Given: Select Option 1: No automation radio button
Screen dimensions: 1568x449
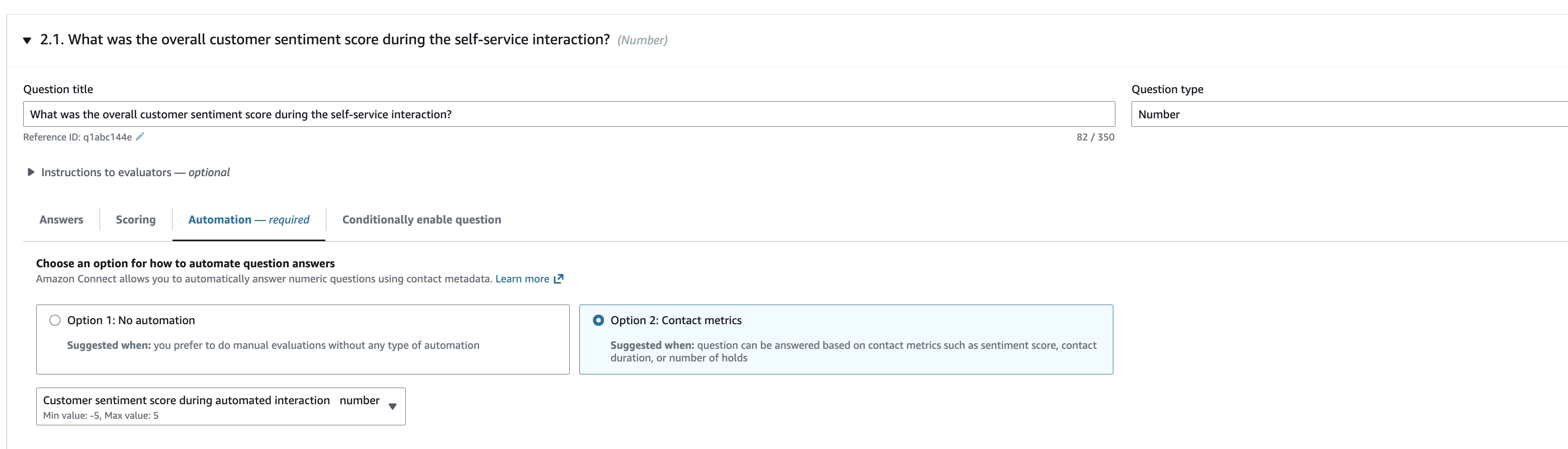Looking at the screenshot, I should [x=55, y=321].
